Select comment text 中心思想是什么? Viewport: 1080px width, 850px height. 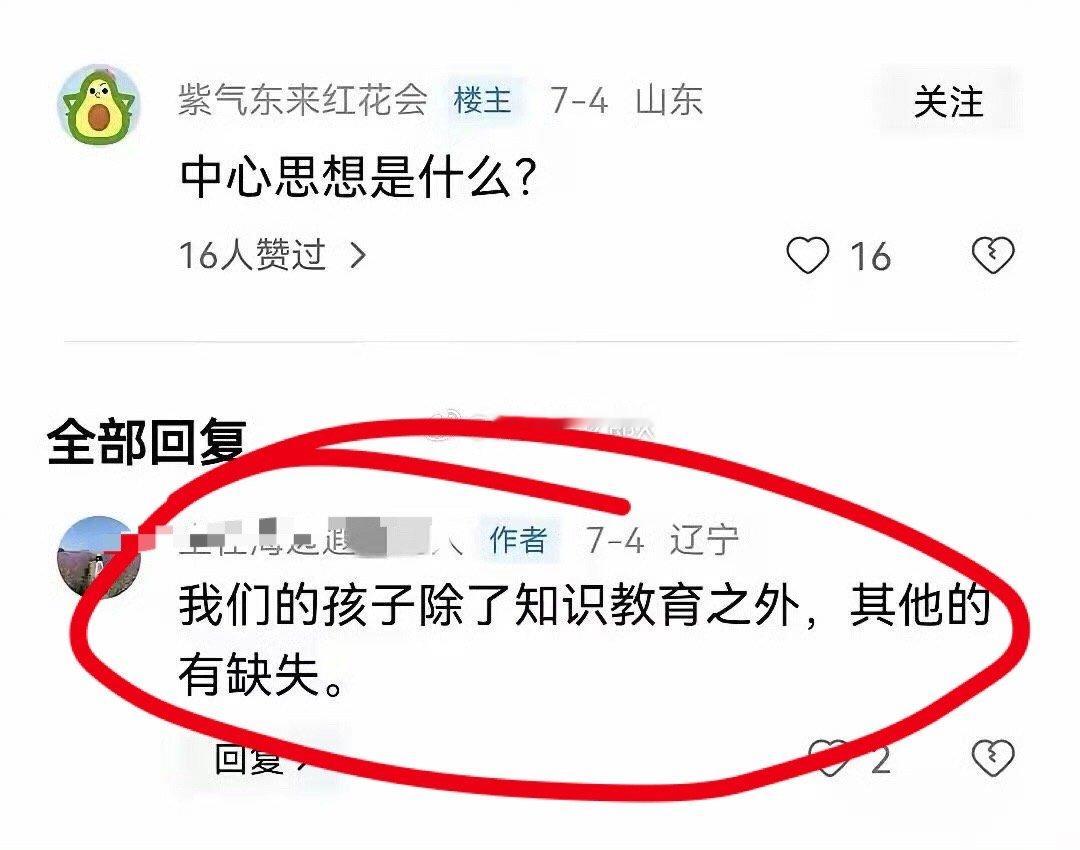click(x=358, y=178)
